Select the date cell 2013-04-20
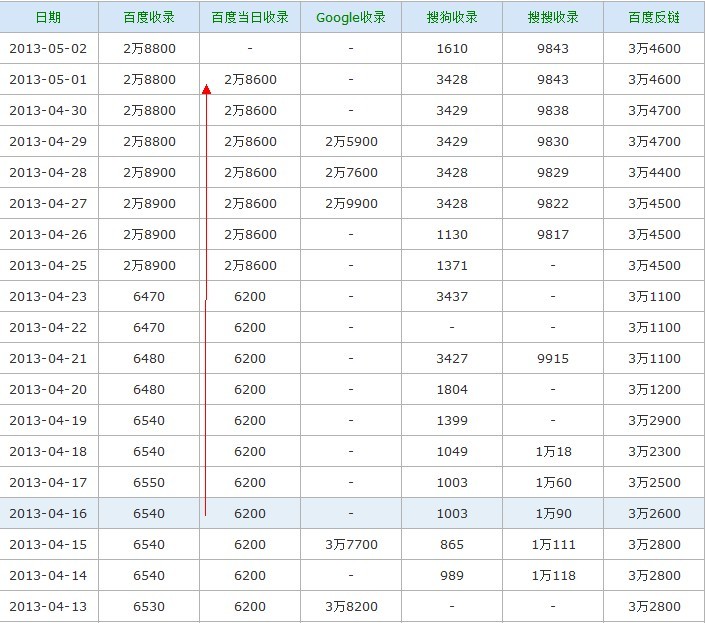This screenshot has width=705, height=623. [48, 389]
